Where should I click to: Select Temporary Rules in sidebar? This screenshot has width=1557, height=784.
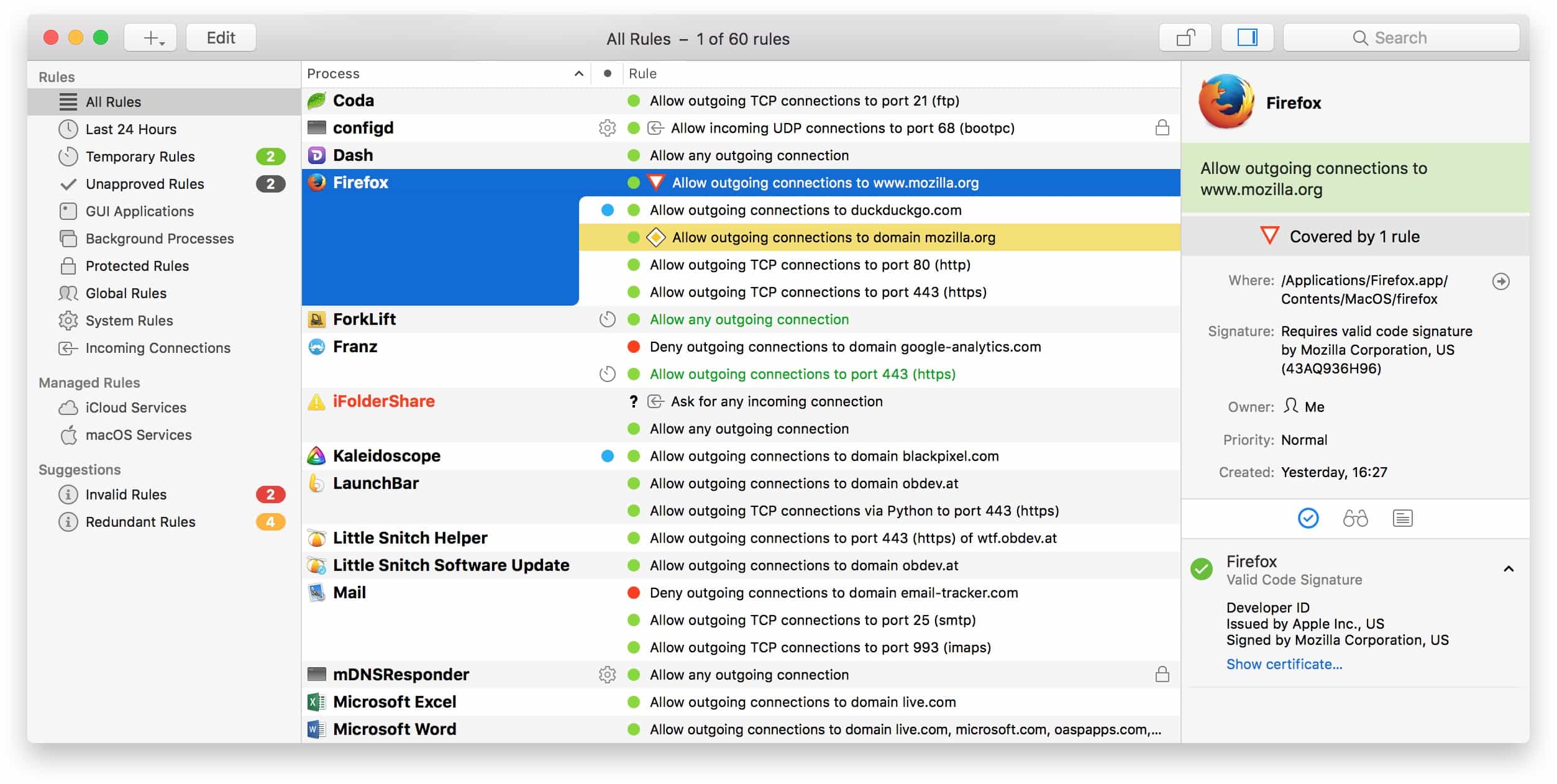coord(140,157)
